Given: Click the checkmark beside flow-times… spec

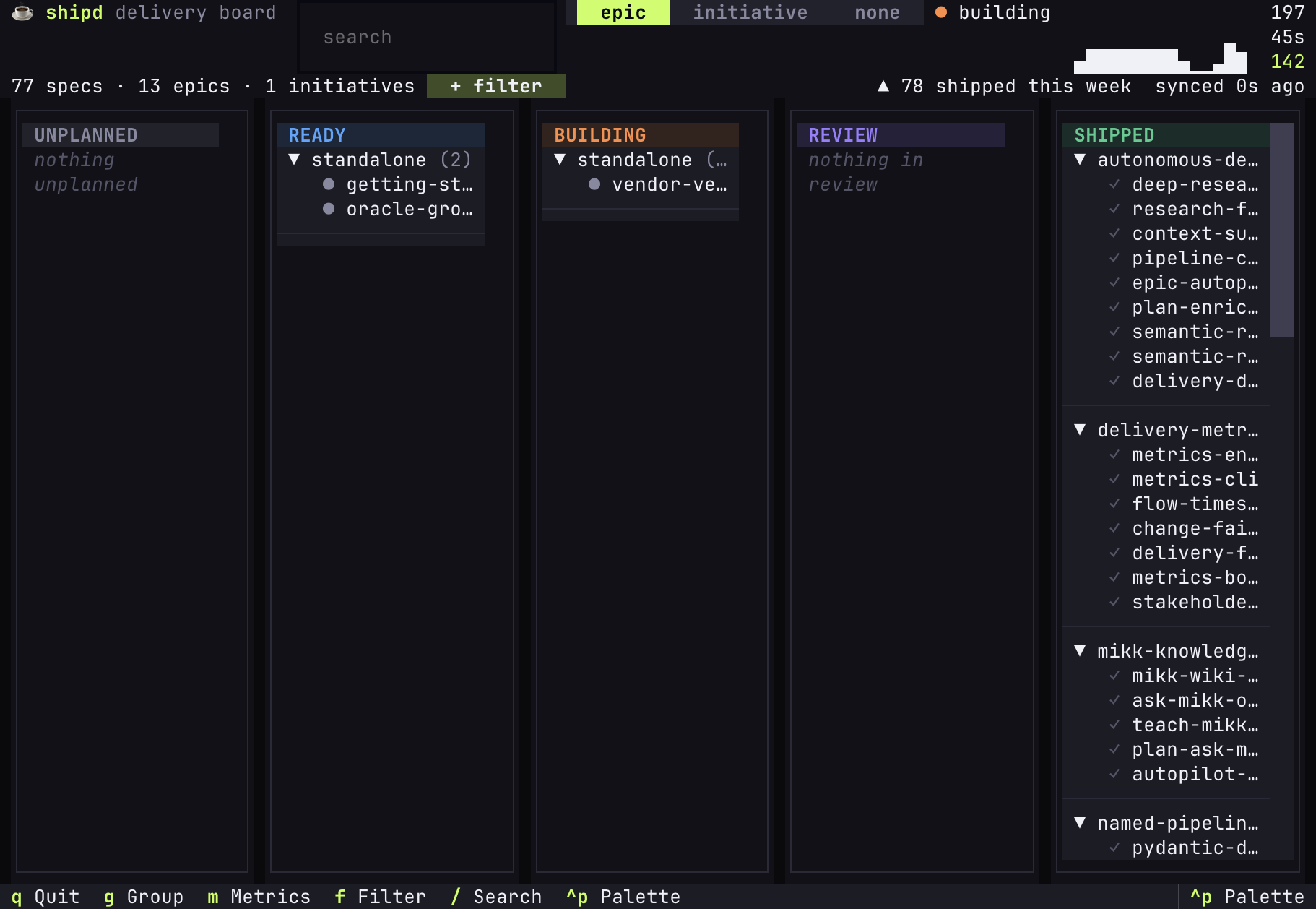Looking at the screenshot, I should tap(1114, 504).
